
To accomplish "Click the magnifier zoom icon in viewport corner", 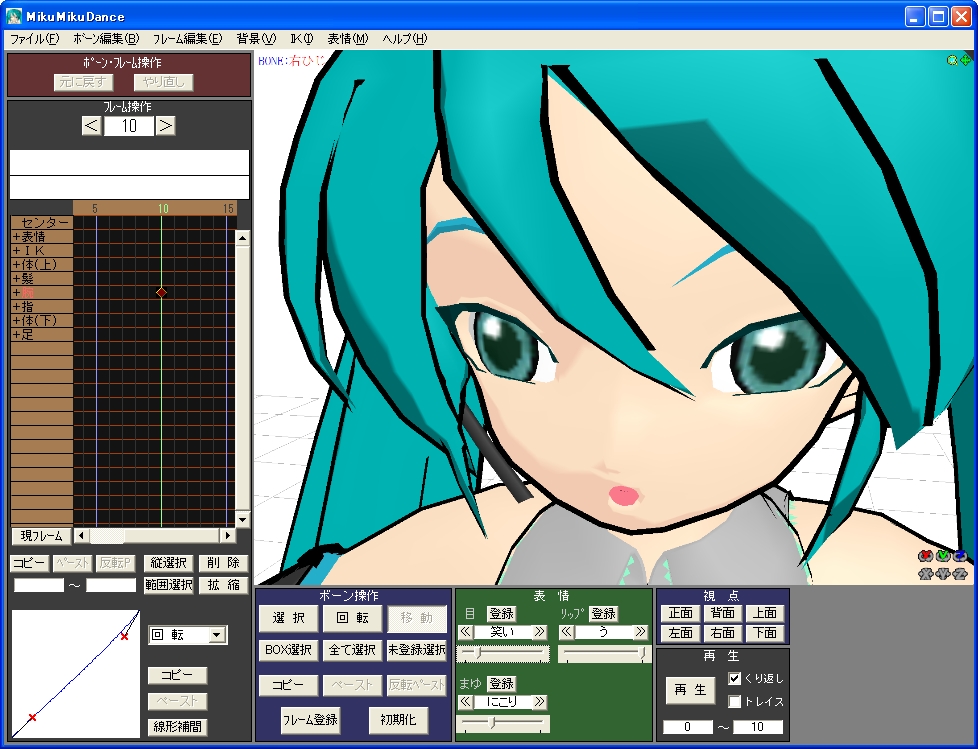I will [x=952, y=60].
